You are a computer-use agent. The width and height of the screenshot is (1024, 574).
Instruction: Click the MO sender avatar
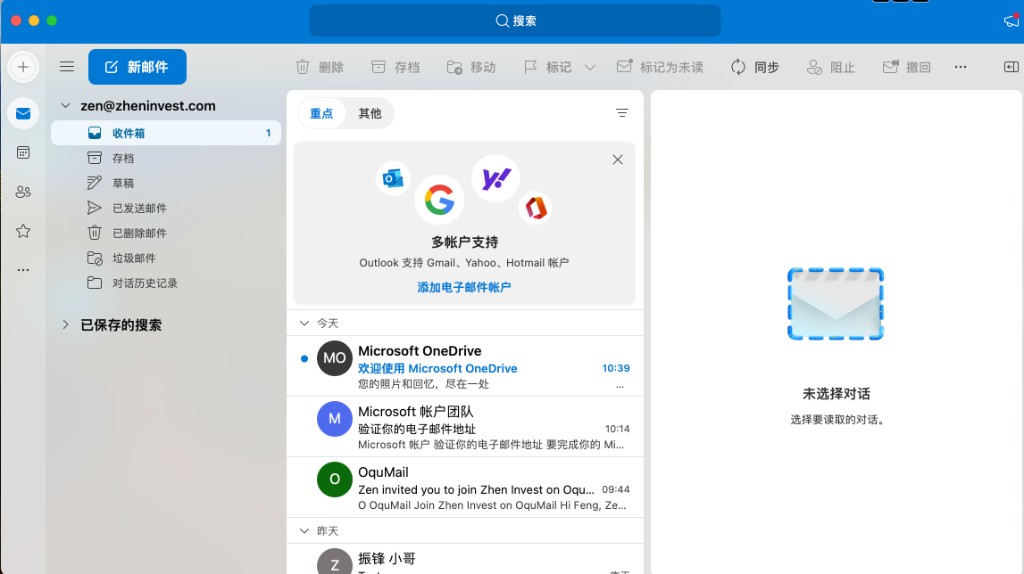tap(334, 358)
